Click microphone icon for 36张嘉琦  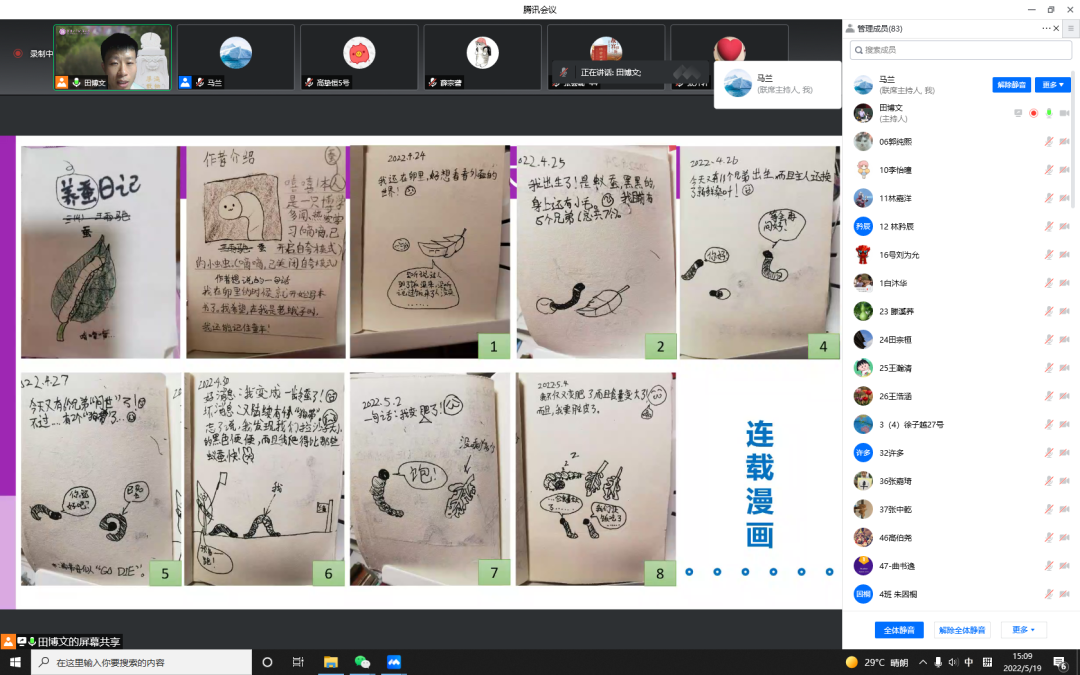click(x=1048, y=481)
